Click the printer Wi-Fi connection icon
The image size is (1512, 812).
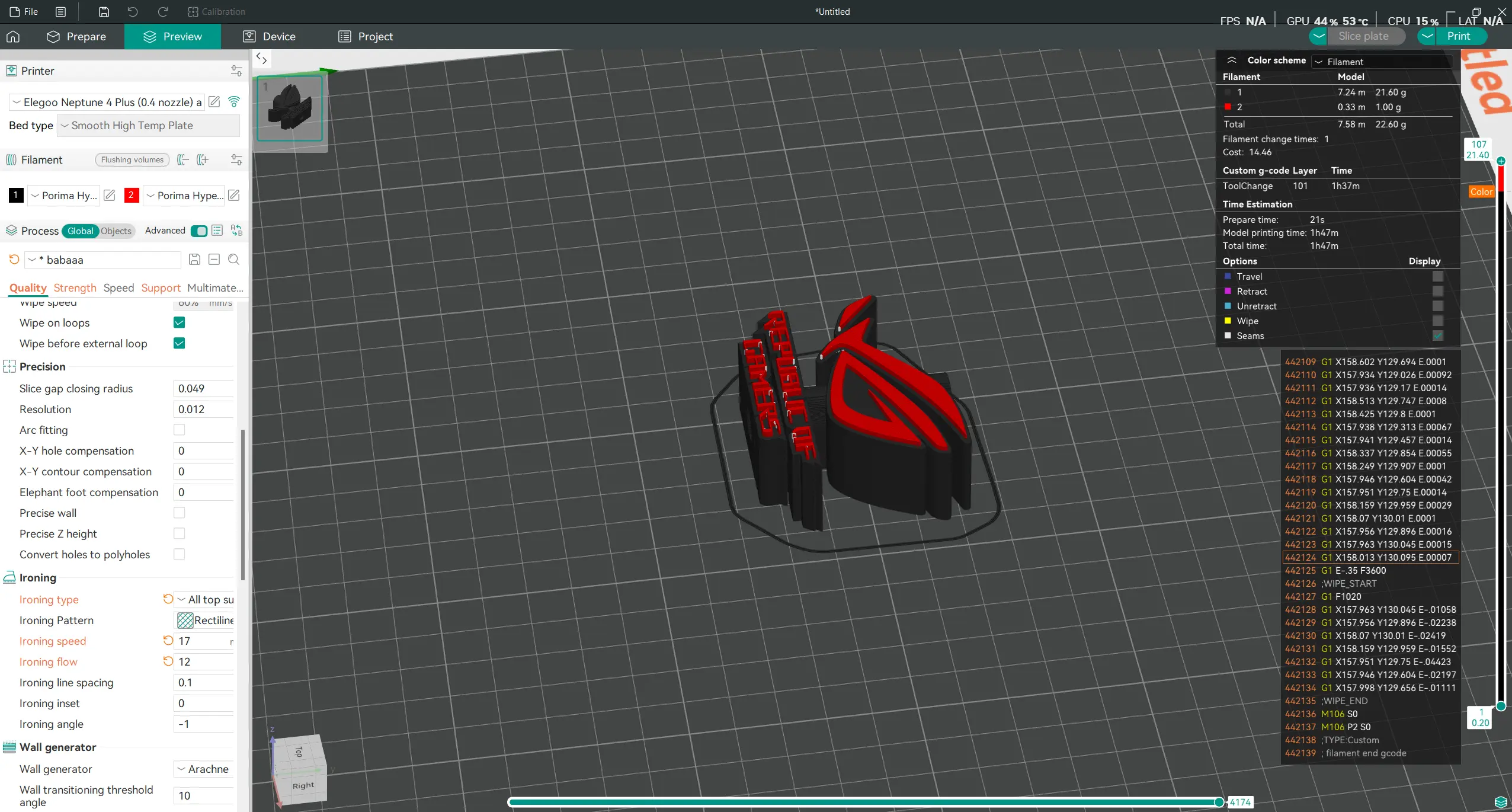coord(234,102)
